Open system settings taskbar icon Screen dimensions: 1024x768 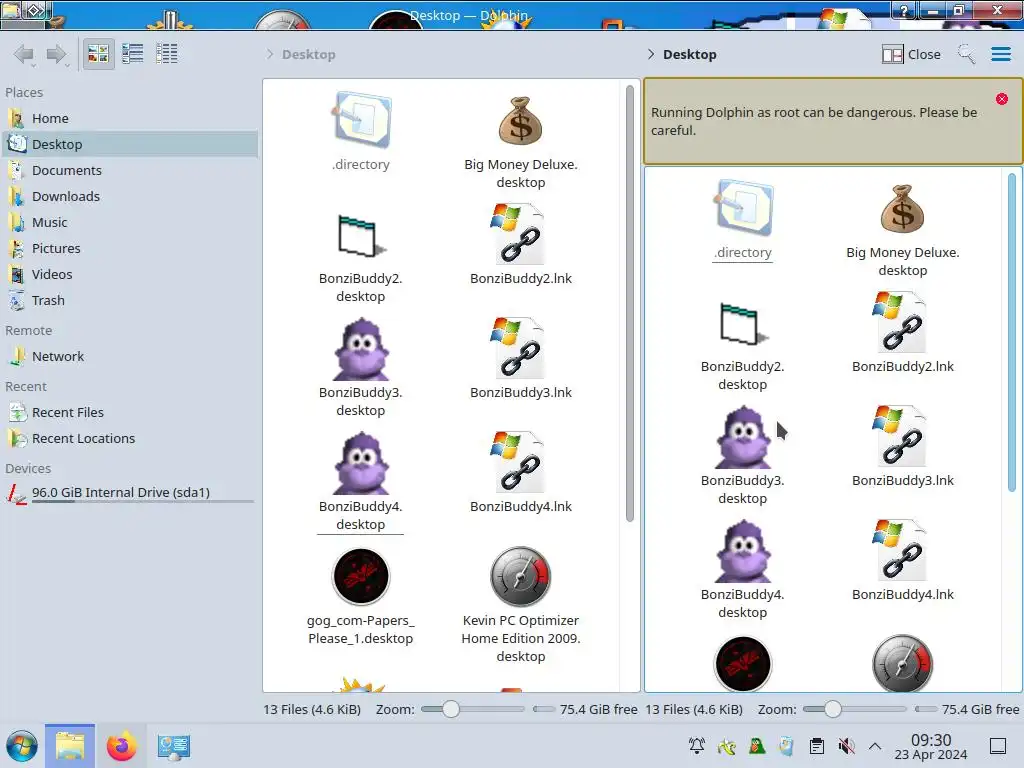(173, 746)
